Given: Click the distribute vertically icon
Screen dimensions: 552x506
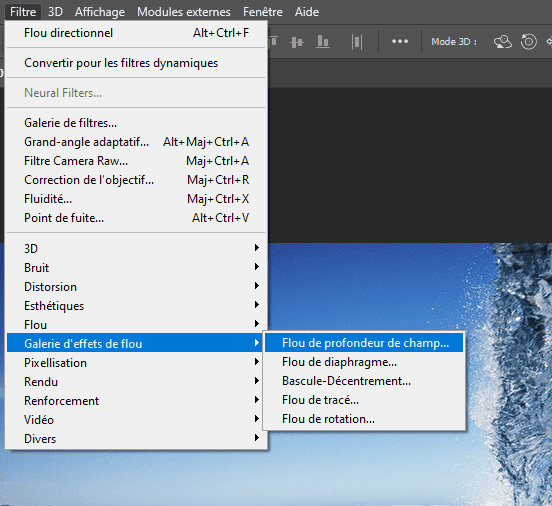Looking at the screenshot, I should (x=357, y=42).
